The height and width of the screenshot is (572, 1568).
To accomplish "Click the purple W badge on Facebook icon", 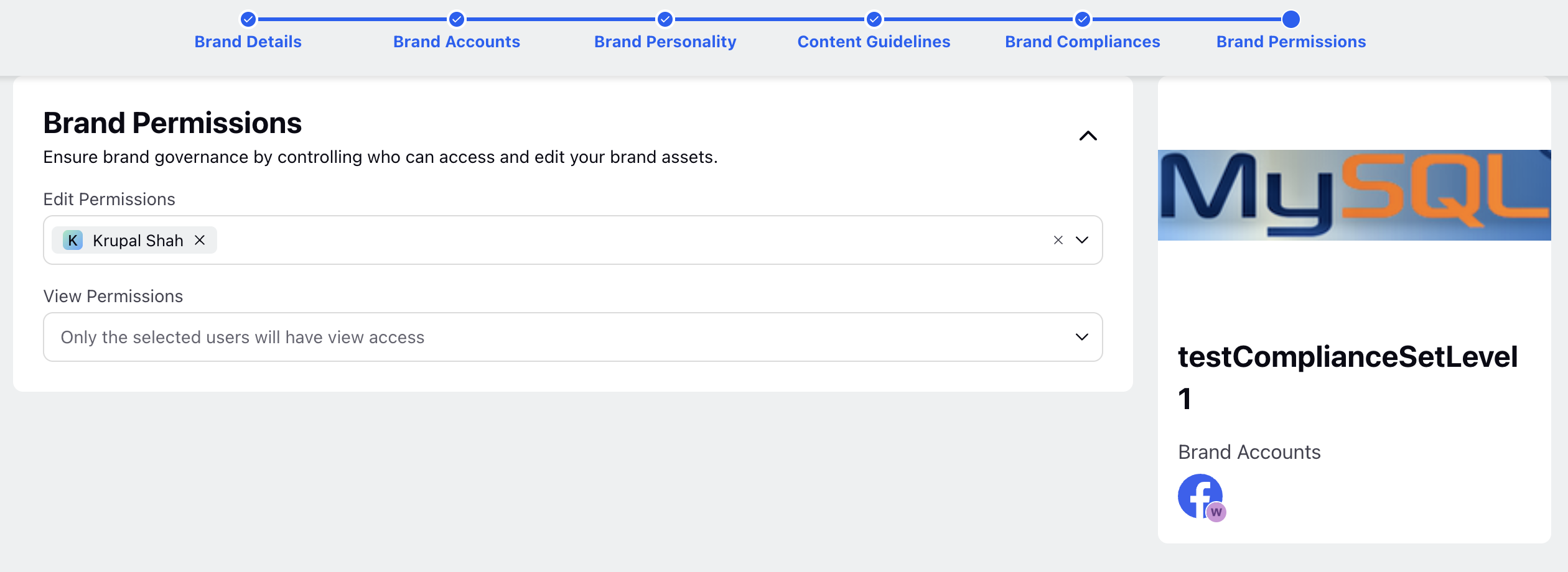I will tap(1216, 512).
